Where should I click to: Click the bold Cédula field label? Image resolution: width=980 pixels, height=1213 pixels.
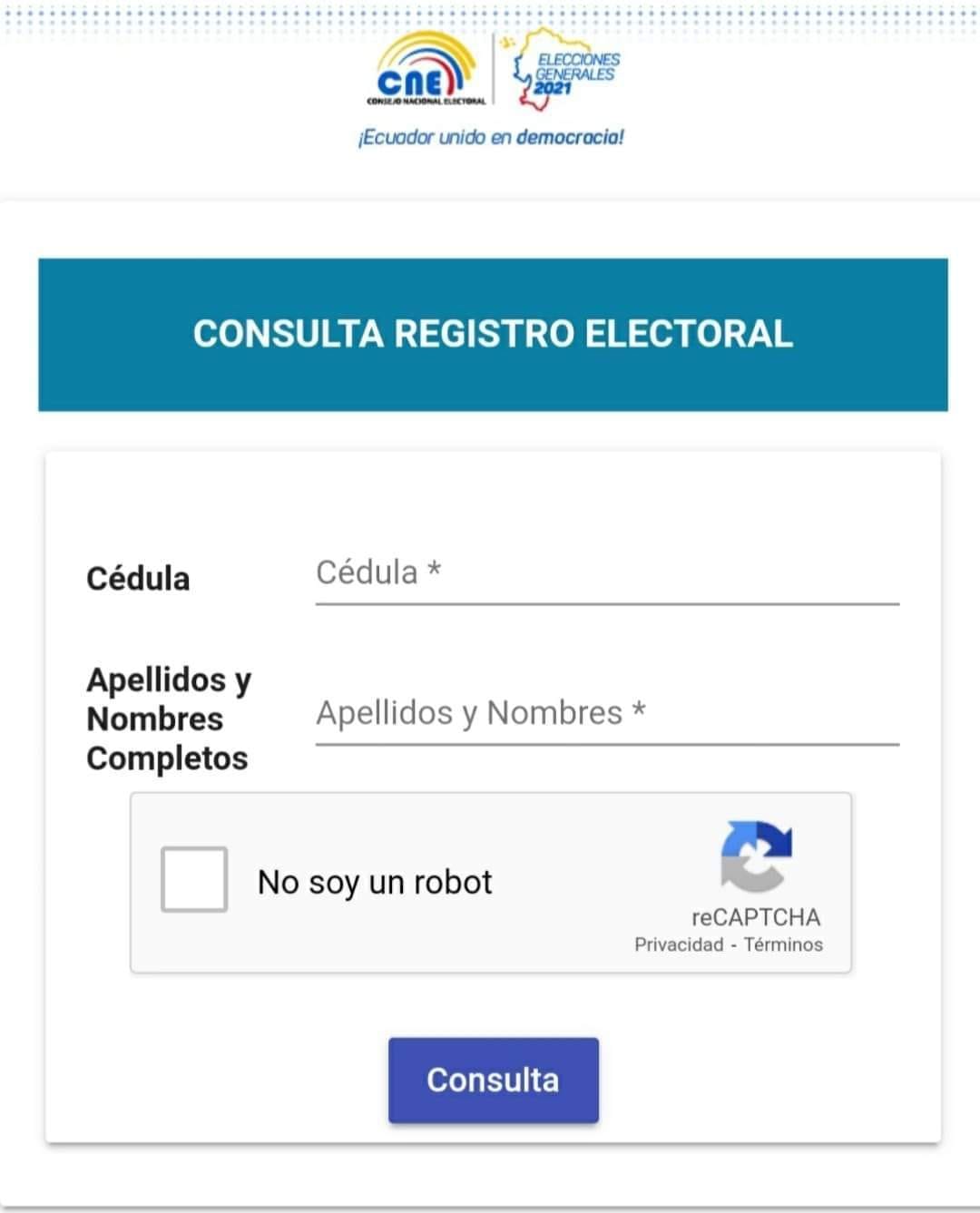(x=138, y=579)
